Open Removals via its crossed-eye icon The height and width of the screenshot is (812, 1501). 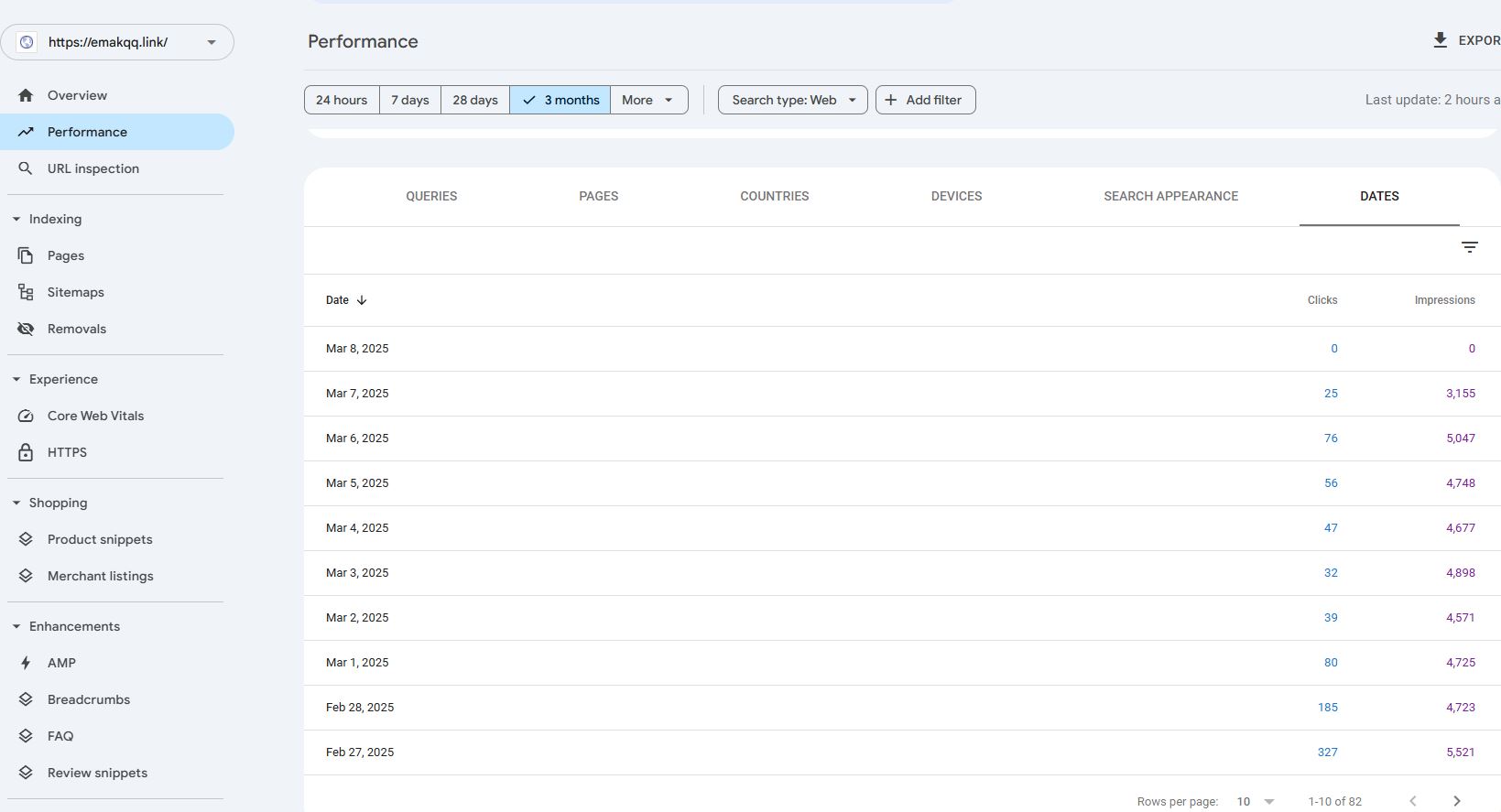click(26, 329)
